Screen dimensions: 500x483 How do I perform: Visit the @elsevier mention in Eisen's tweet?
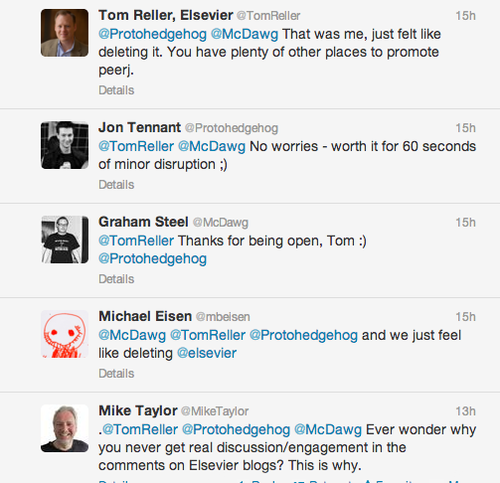tap(207, 353)
